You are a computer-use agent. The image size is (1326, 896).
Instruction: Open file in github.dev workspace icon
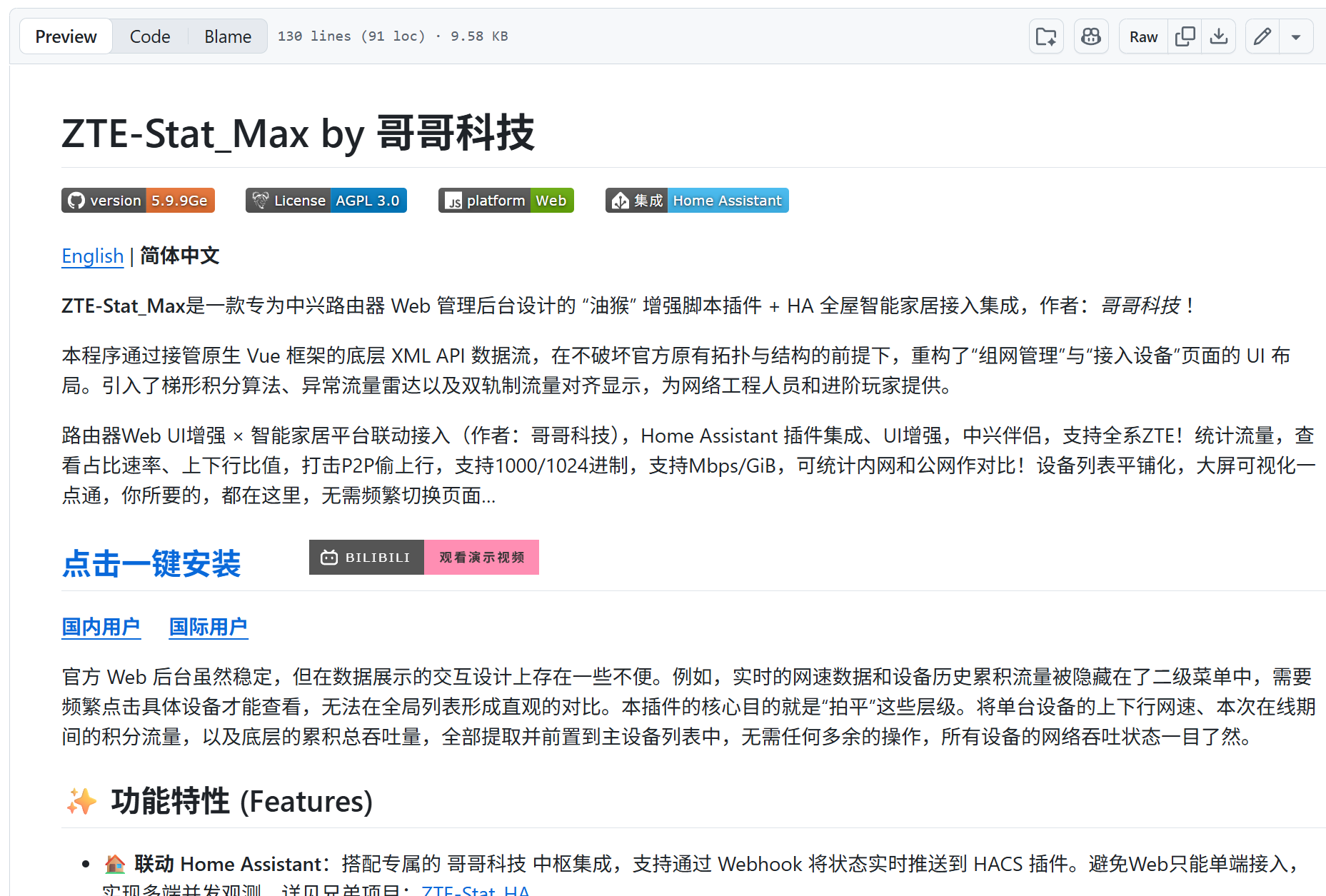(x=1046, y=36)
